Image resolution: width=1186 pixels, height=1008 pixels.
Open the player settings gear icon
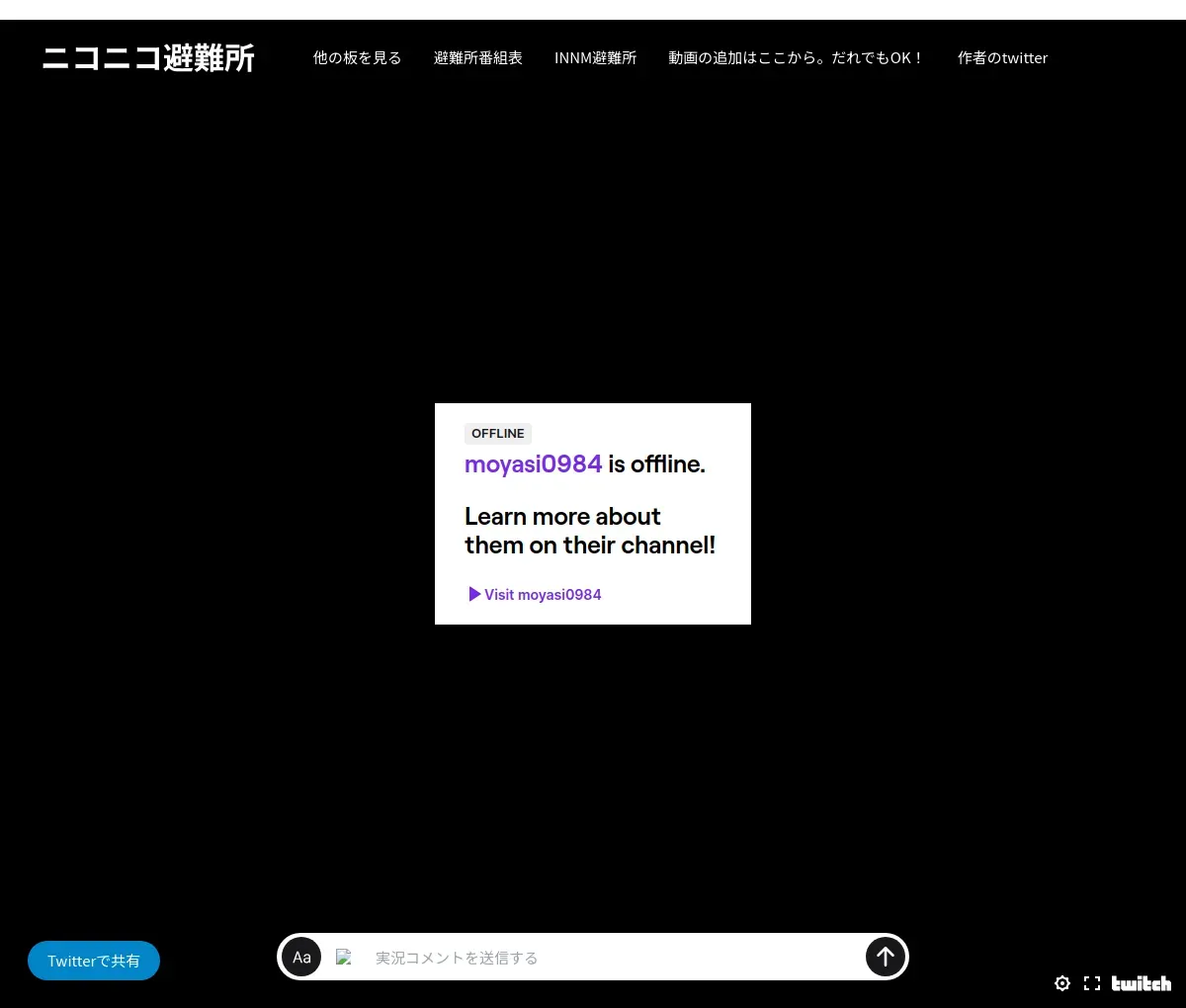point(1062,983)
